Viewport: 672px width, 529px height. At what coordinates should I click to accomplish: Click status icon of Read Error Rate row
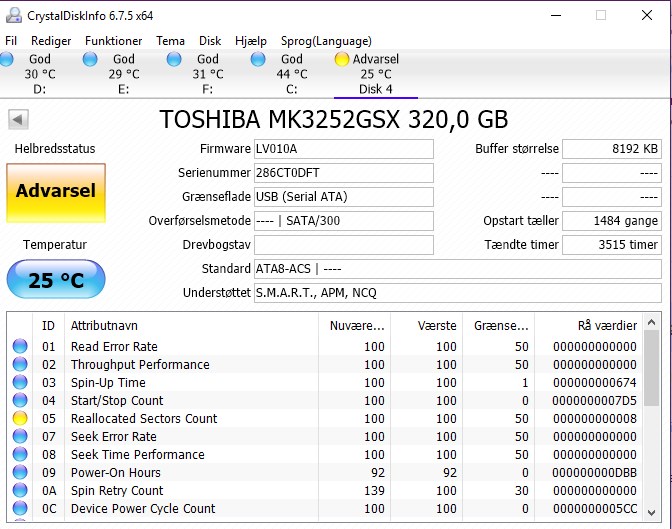point(20,346)
